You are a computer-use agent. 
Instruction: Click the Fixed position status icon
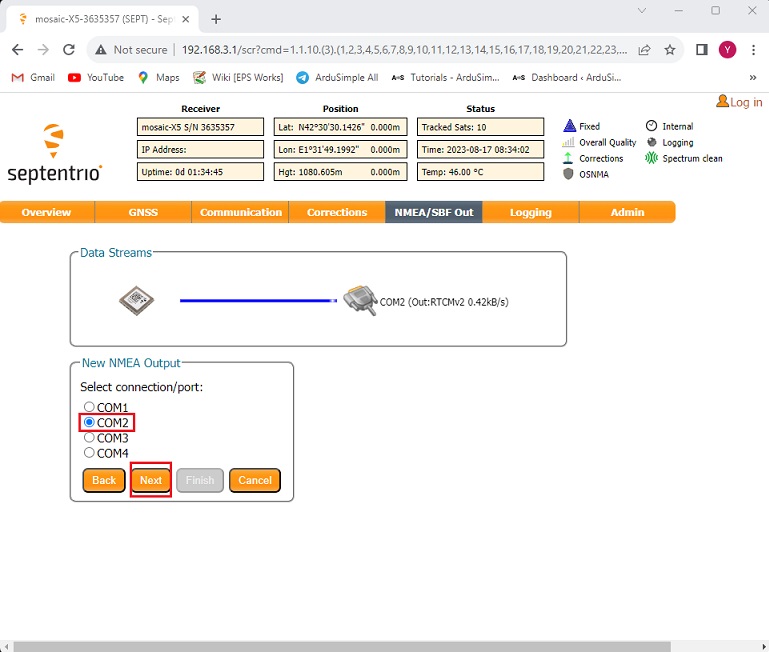(x=570, y=126)
